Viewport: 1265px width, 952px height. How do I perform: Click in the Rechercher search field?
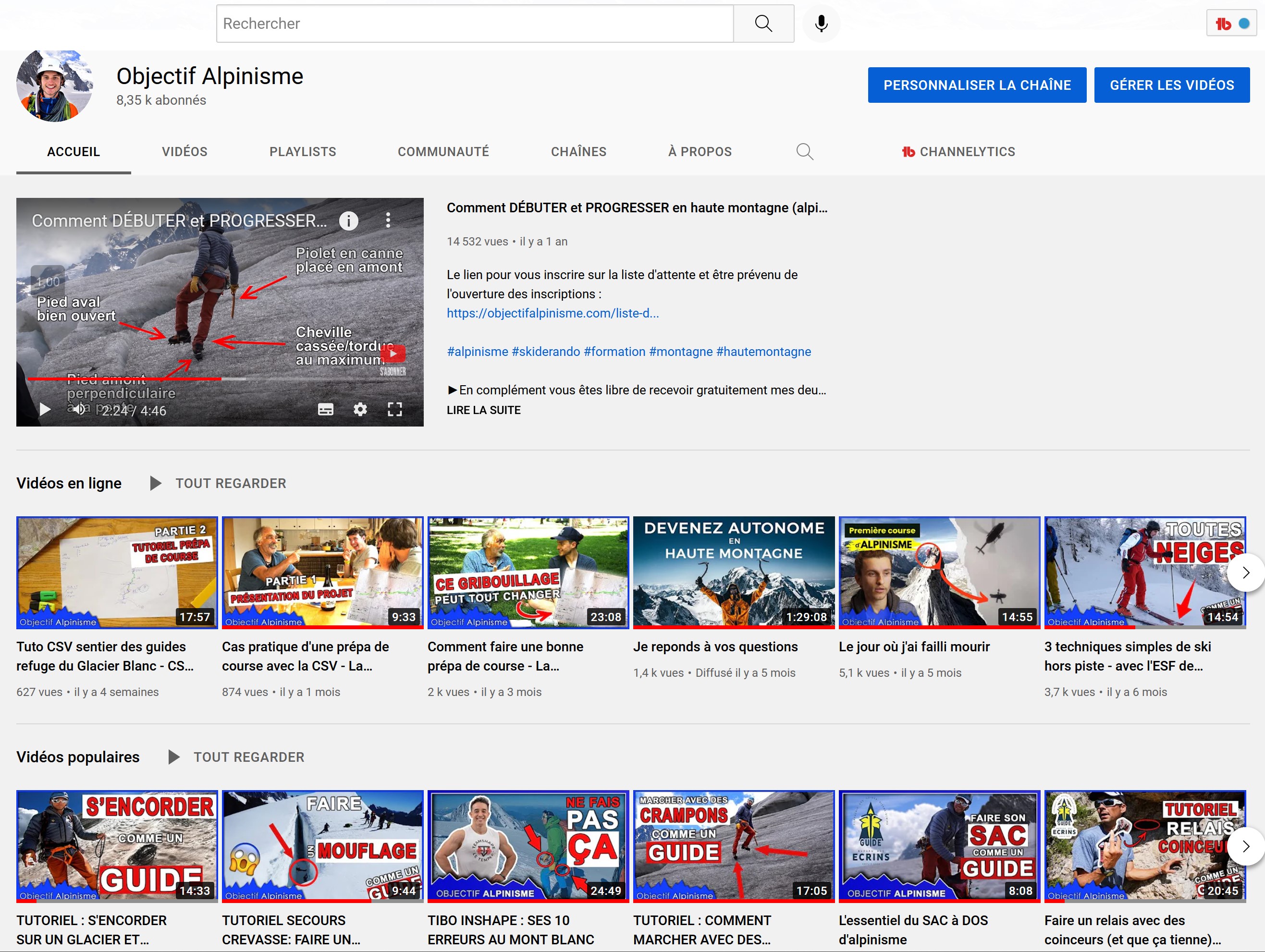click(x=475, y=24)
